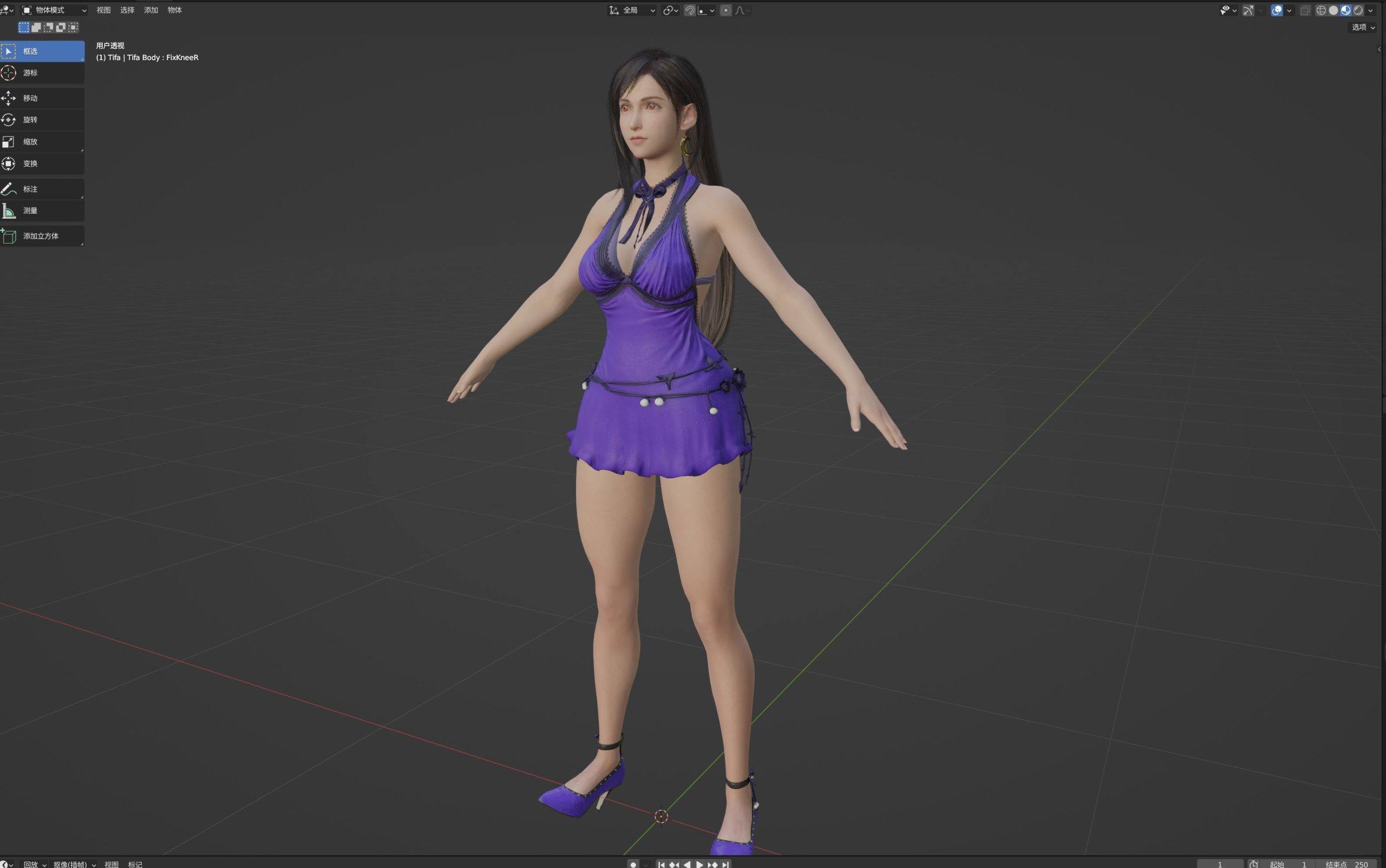The image size is (1386, 868).
Task: Open the 回放 playback dropdown
Action: click(35, 864)
